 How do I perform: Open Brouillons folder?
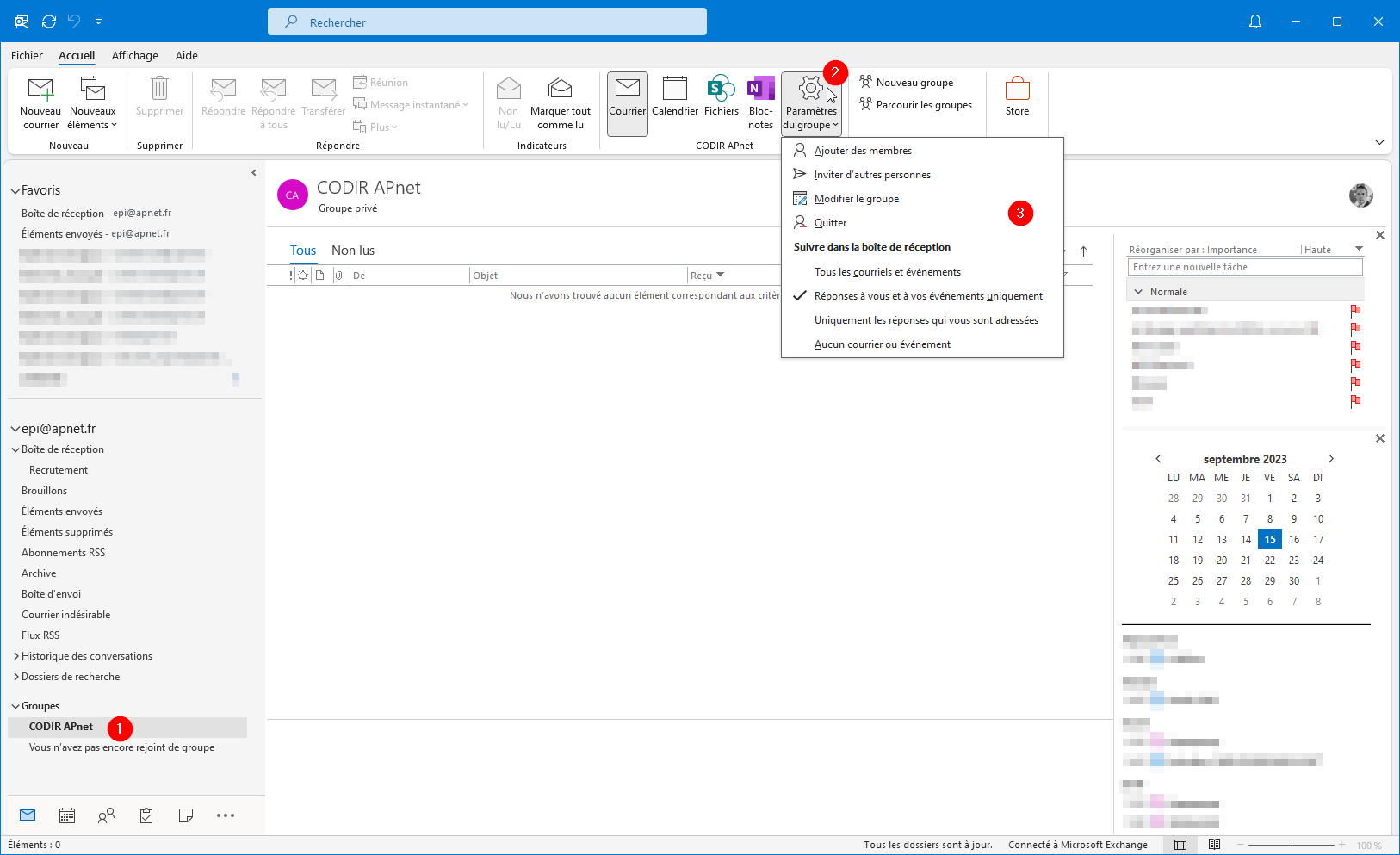(44, 491)
